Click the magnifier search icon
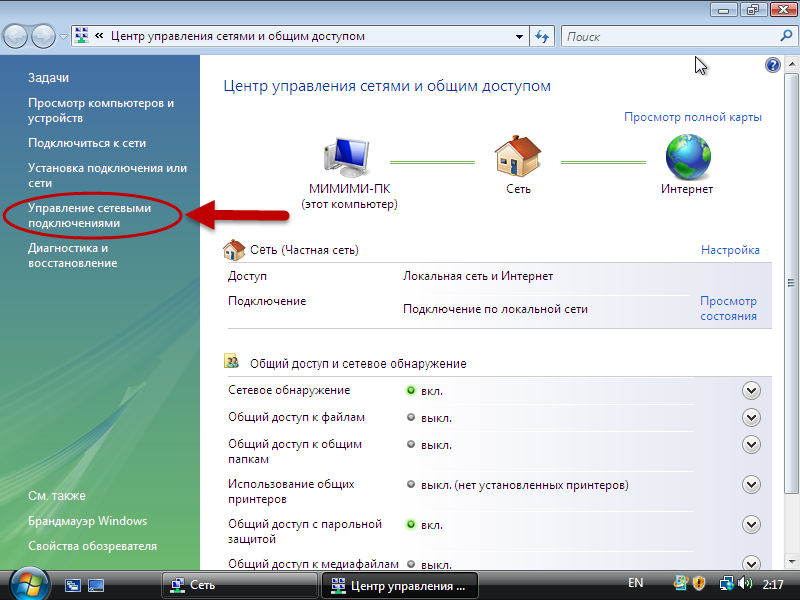The image size is (800, 600). (786, 36)
